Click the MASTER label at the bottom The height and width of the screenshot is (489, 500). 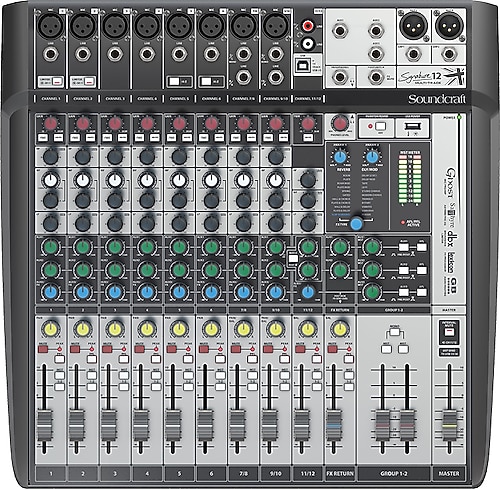click(x=449, y=473)
